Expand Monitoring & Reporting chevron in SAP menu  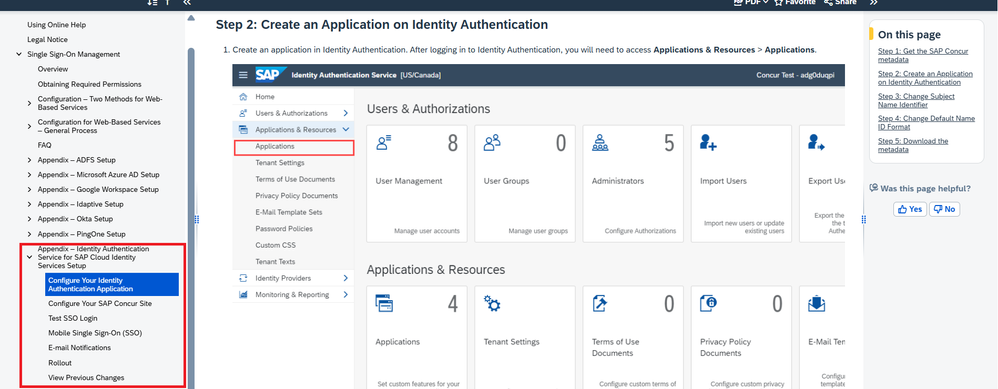346,295
